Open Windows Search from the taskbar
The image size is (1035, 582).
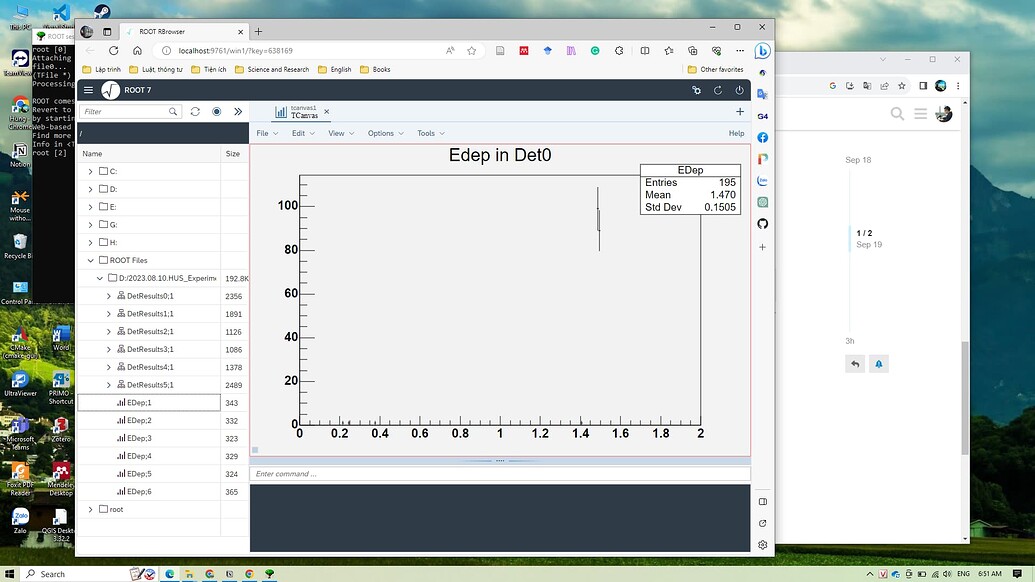(x=47, y=573)
